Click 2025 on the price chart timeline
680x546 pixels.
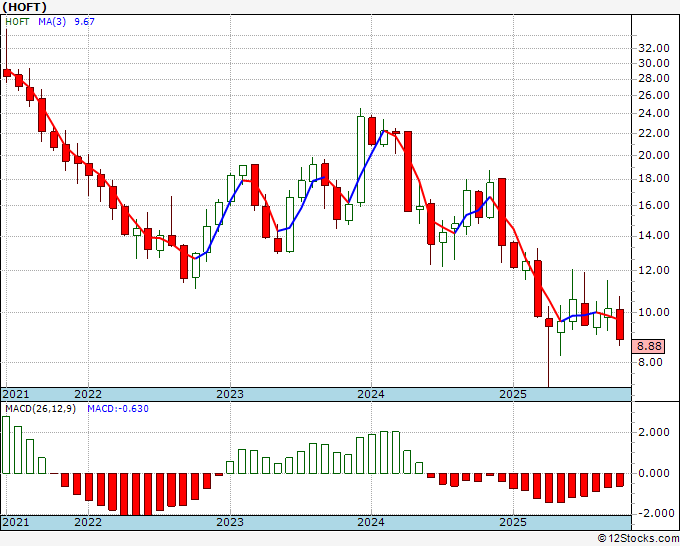tap(513, 394)
